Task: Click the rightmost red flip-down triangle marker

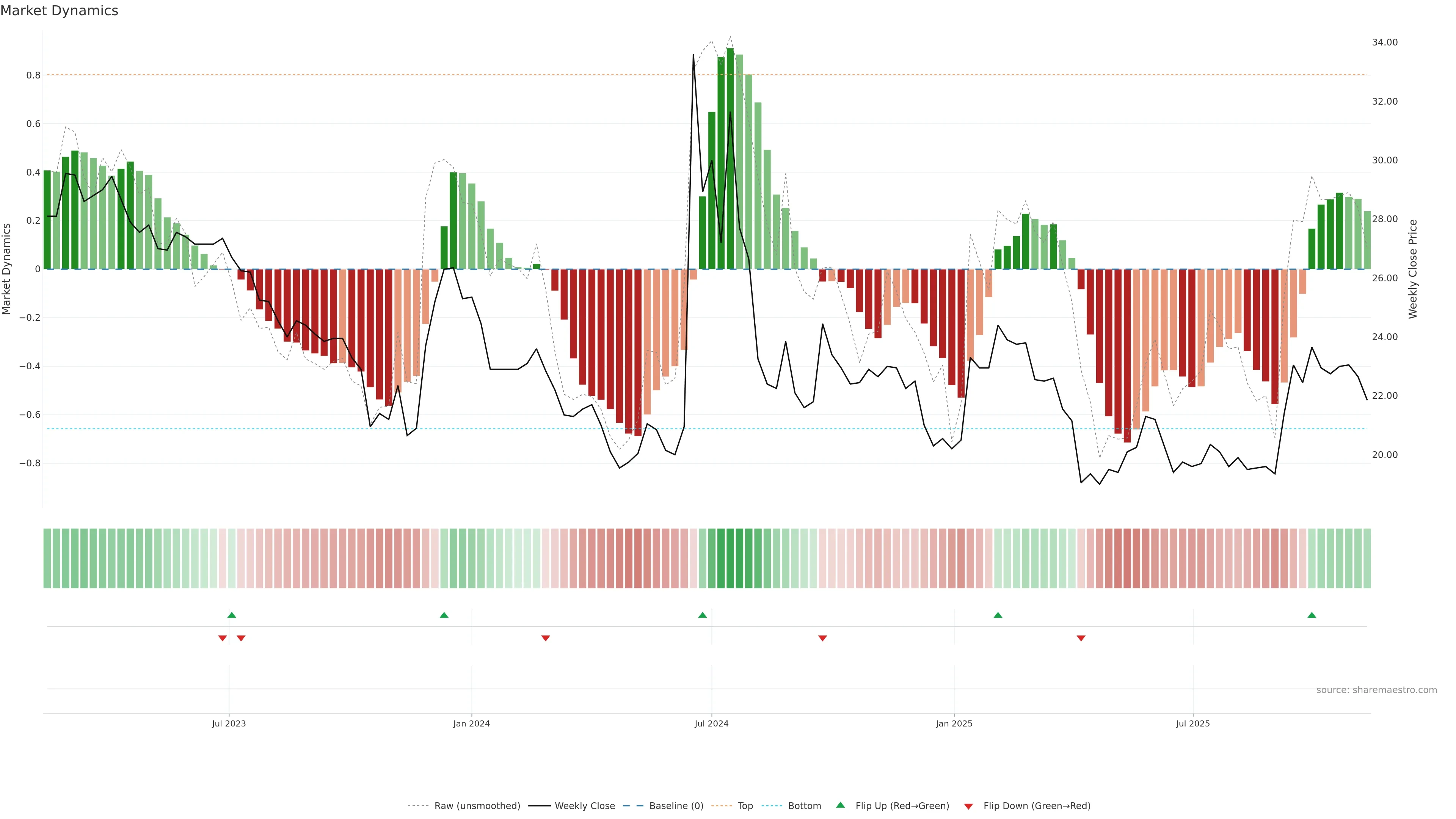Action: coord(1081,638)
